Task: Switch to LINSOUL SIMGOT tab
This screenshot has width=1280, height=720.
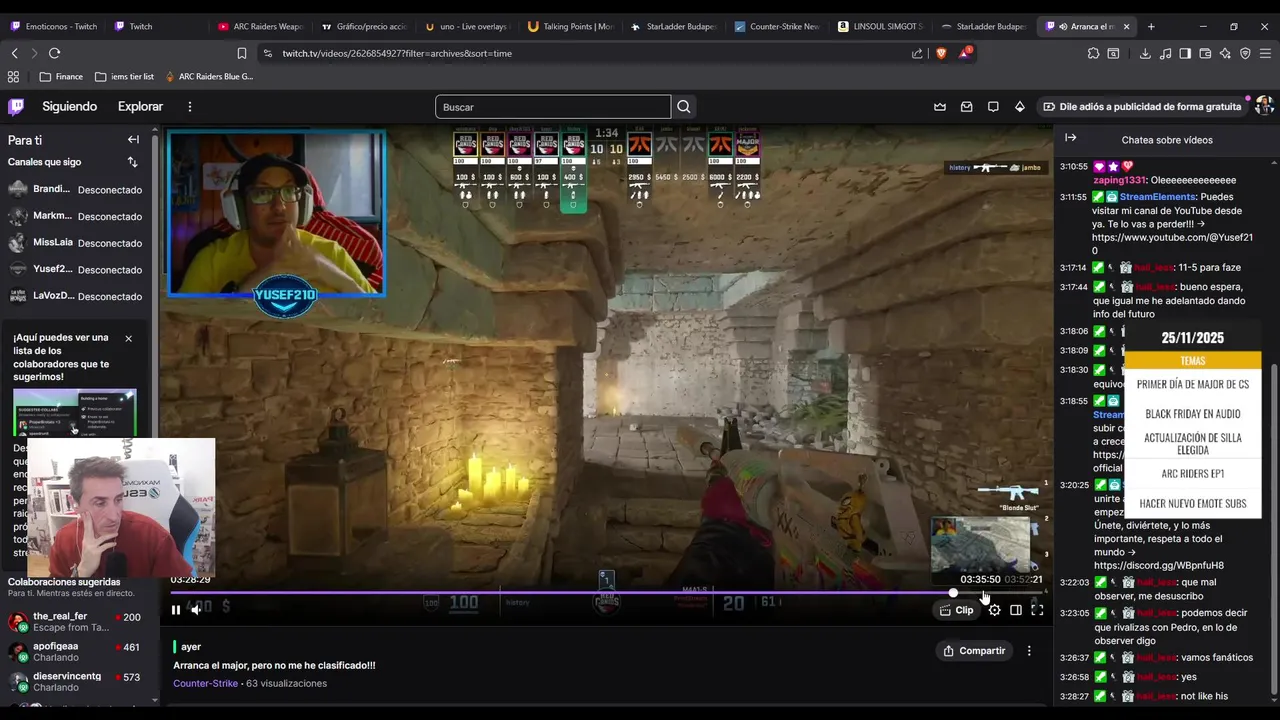Action: pos(880,26)
